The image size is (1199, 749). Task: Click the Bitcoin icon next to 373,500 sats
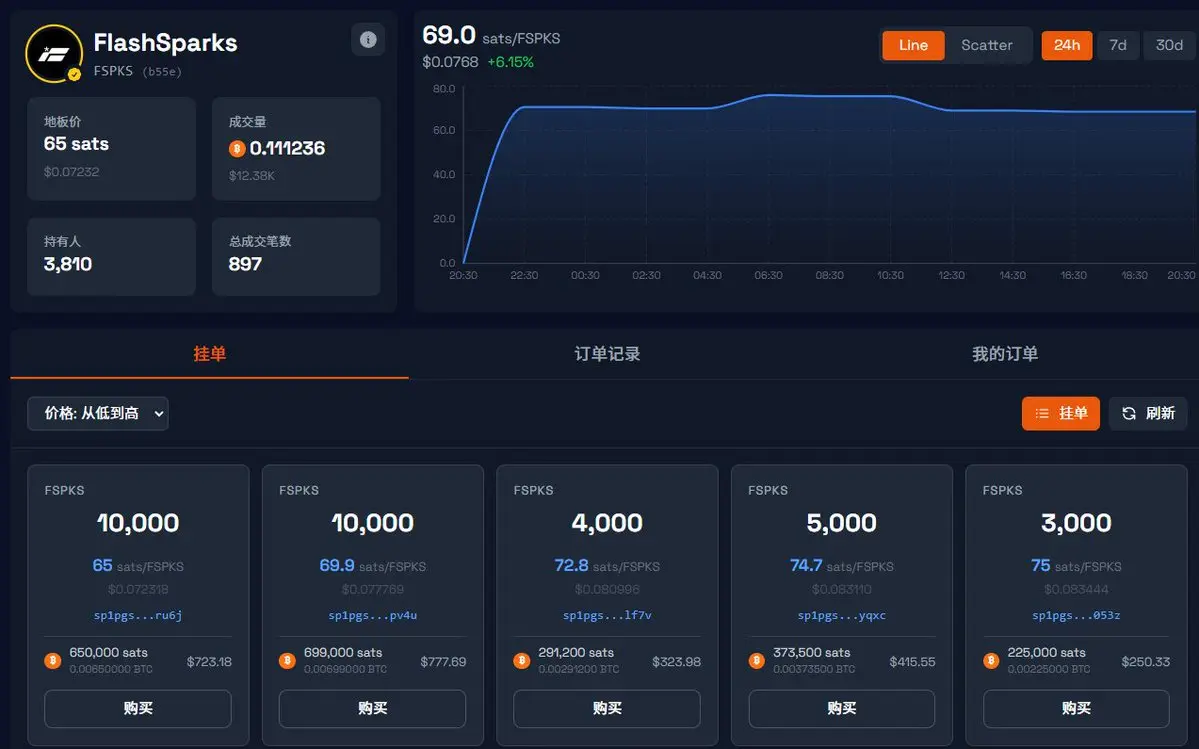coord(756,660)
